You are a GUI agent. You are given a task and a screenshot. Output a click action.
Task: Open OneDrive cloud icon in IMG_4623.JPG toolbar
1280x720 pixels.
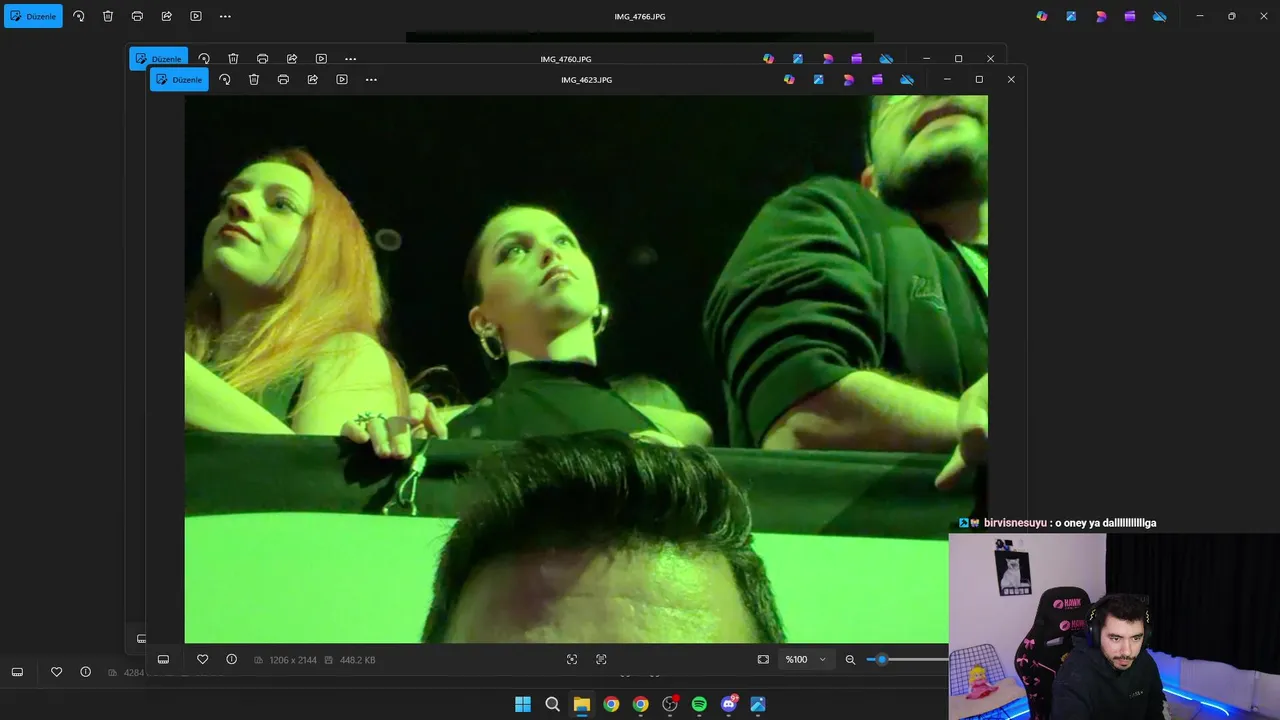point(907,80)
